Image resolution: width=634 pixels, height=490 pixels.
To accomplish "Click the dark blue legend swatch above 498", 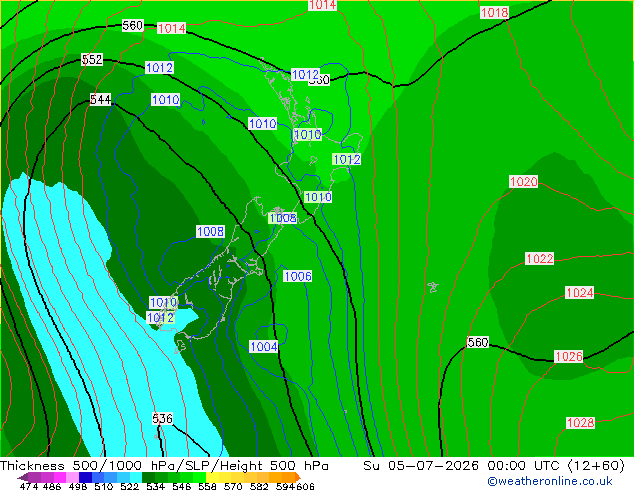I will tap(85, 477).
